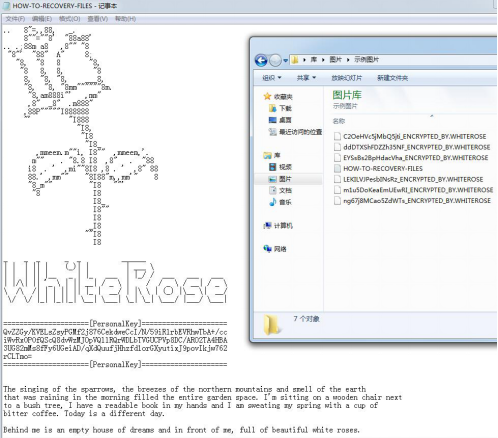Select the C2OeHVc5jMbQ5jti_ENCRYPTED_BY.WHITEROSE file
Image resolution: width=498 pixels, height=438 pixels.
[x=410, y=136]
